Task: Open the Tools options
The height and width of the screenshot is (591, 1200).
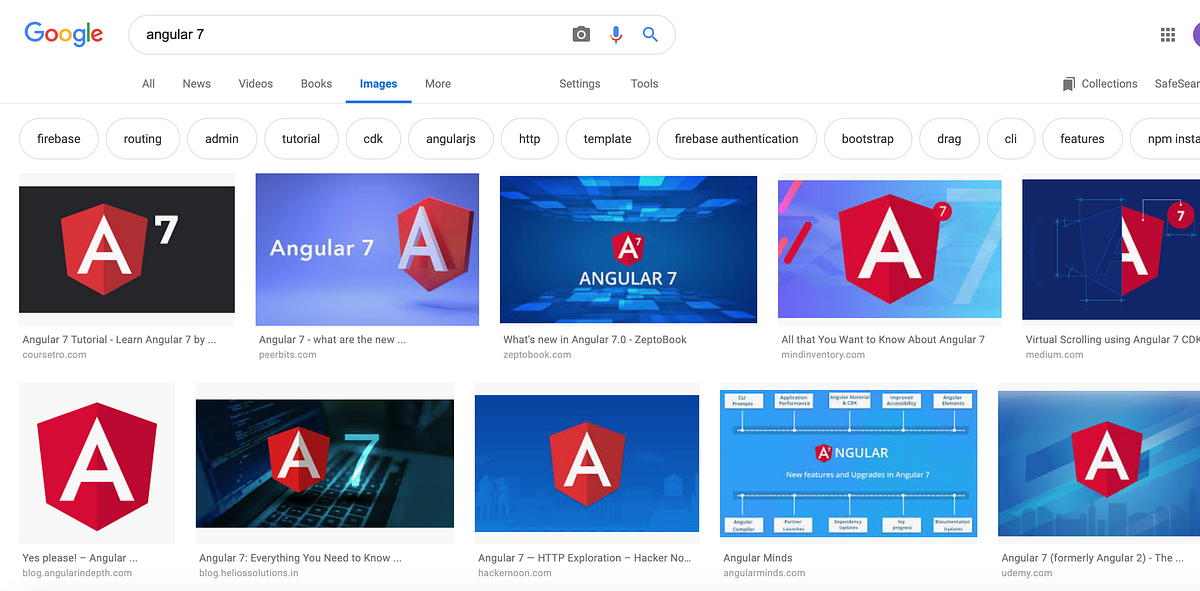Action: click(643, 84)
